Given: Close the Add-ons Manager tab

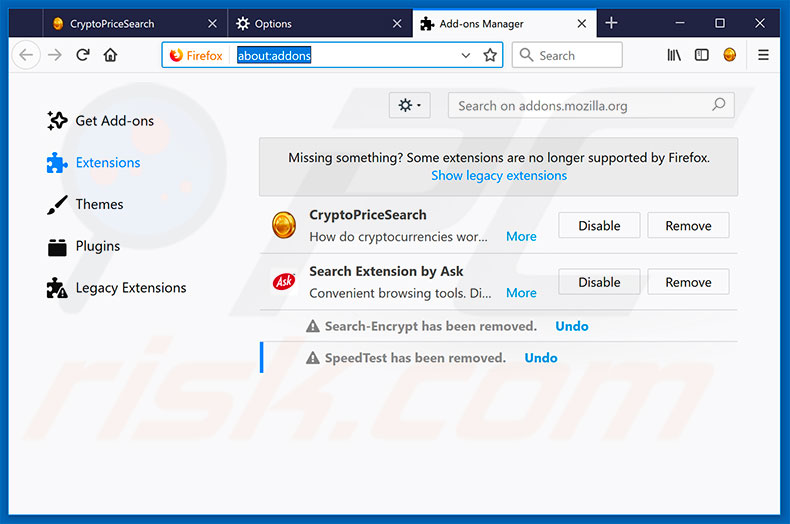Looking at the screenshot, I should [581, 24].
